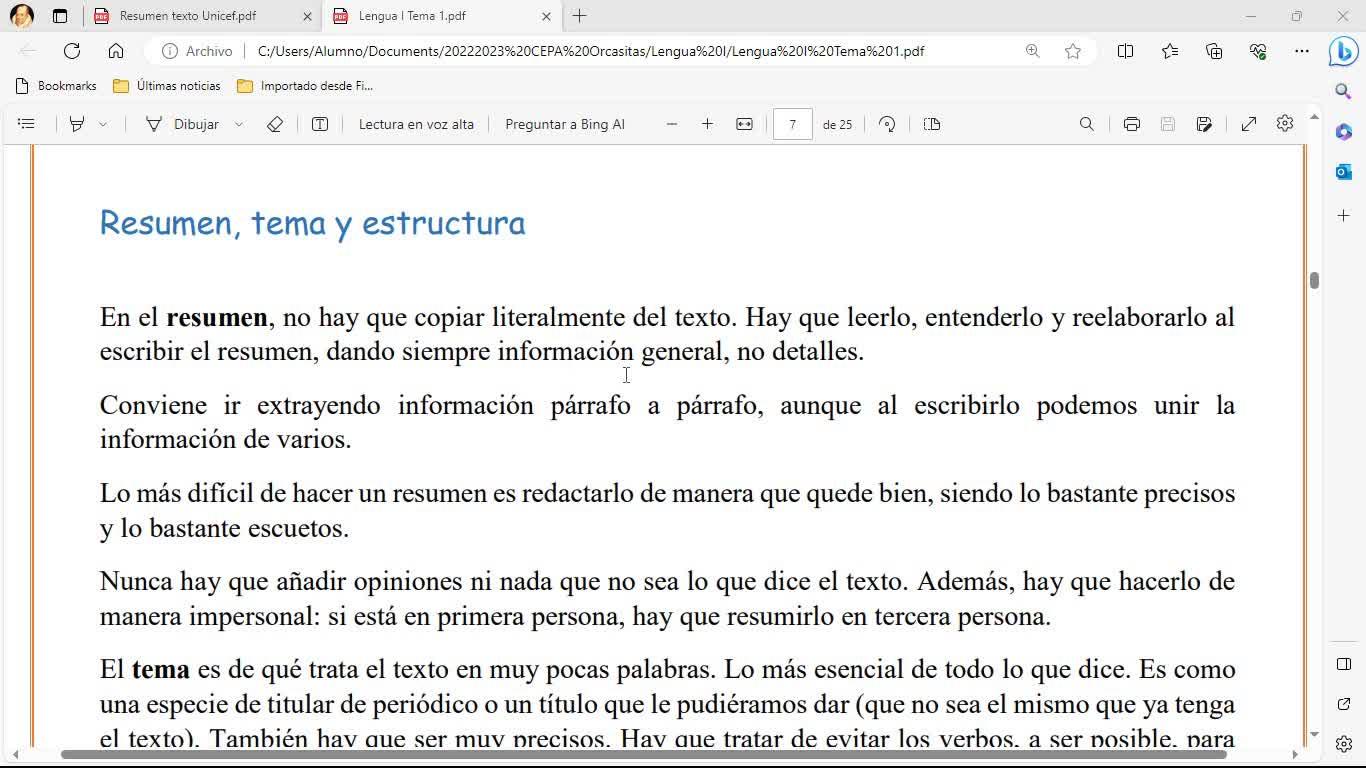This screenshot has width=1366, height=768.
Task: Click the vertical scrollbar thumb
Action: tap(1314, 280)
